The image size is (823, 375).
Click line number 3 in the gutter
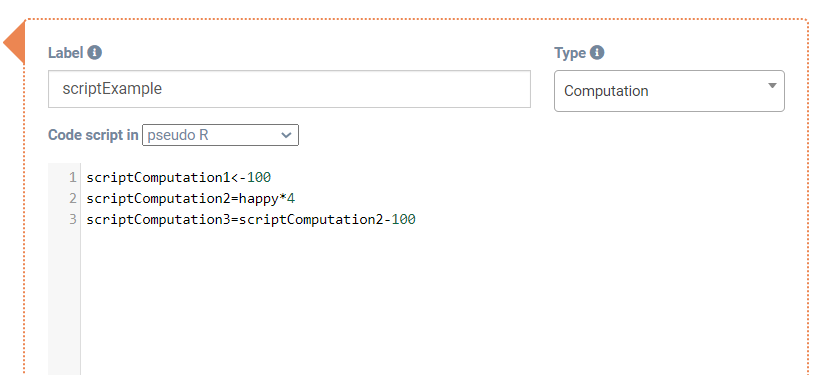pos(72,219)
